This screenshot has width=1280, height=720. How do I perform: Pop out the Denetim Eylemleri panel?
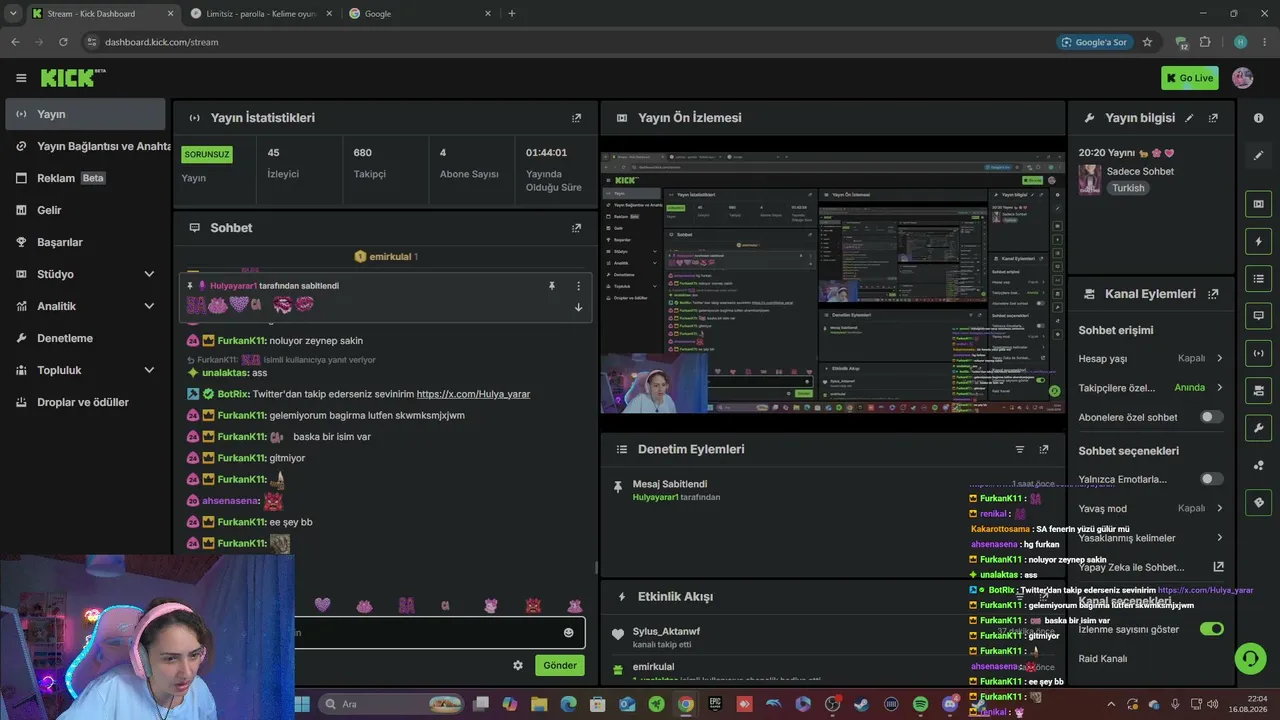(x=1044, y=450)
